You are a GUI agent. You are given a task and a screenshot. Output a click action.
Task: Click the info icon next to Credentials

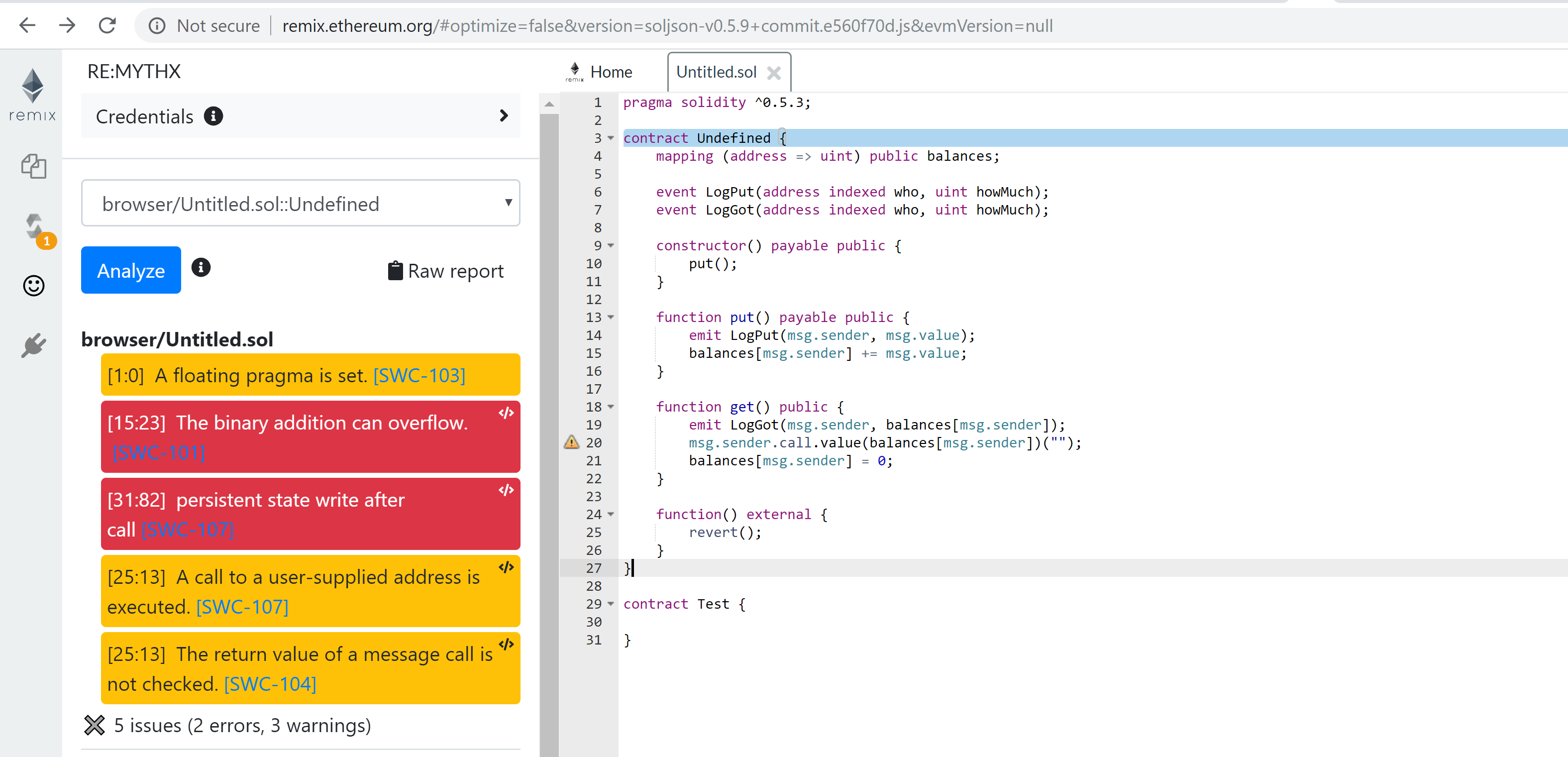click(213, 115)
